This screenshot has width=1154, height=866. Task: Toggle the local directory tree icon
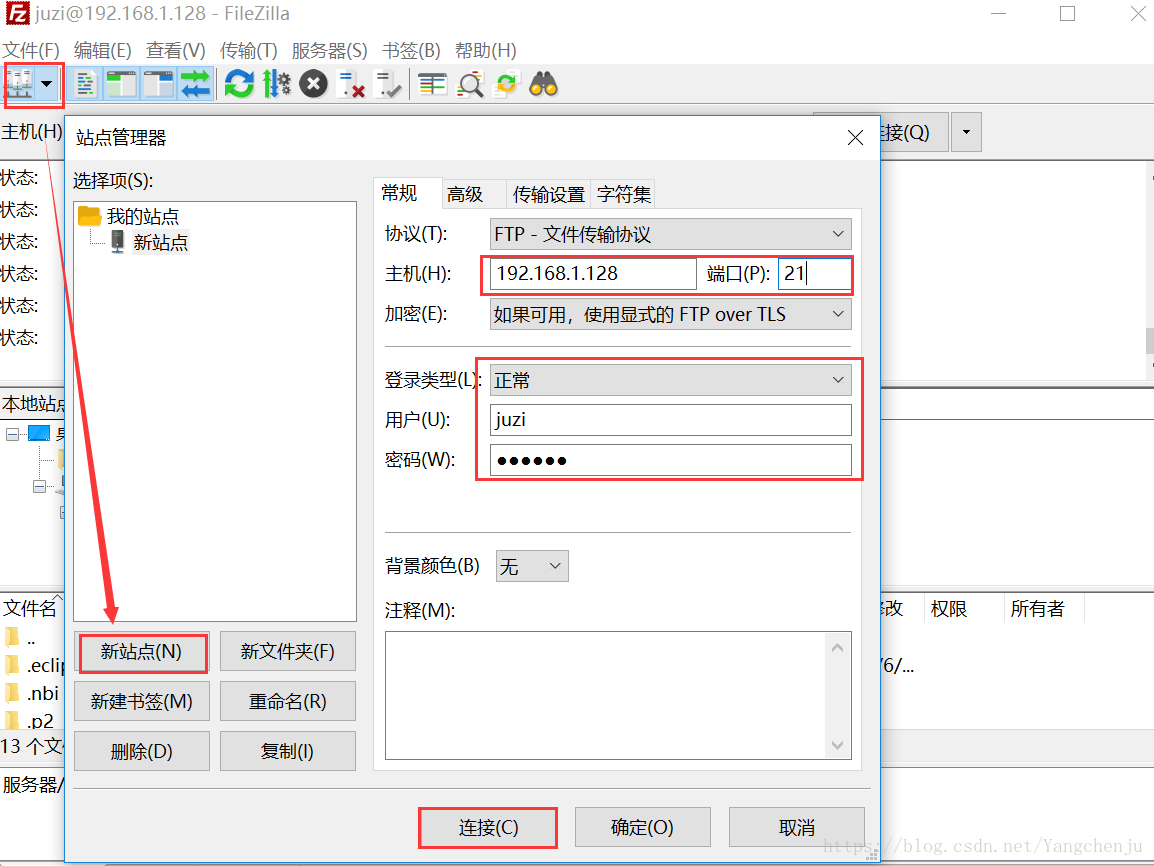click(x=122, y=84)
